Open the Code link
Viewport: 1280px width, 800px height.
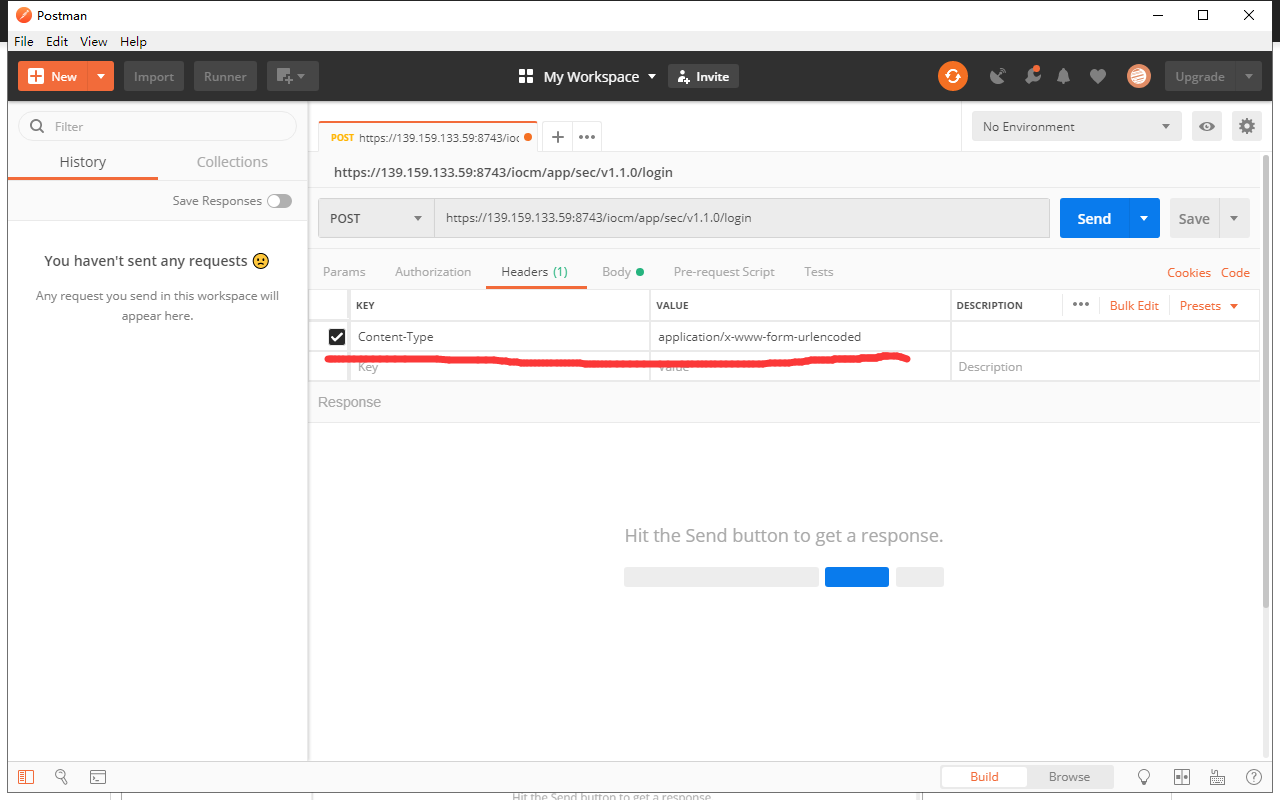[x=1235, y=272]
